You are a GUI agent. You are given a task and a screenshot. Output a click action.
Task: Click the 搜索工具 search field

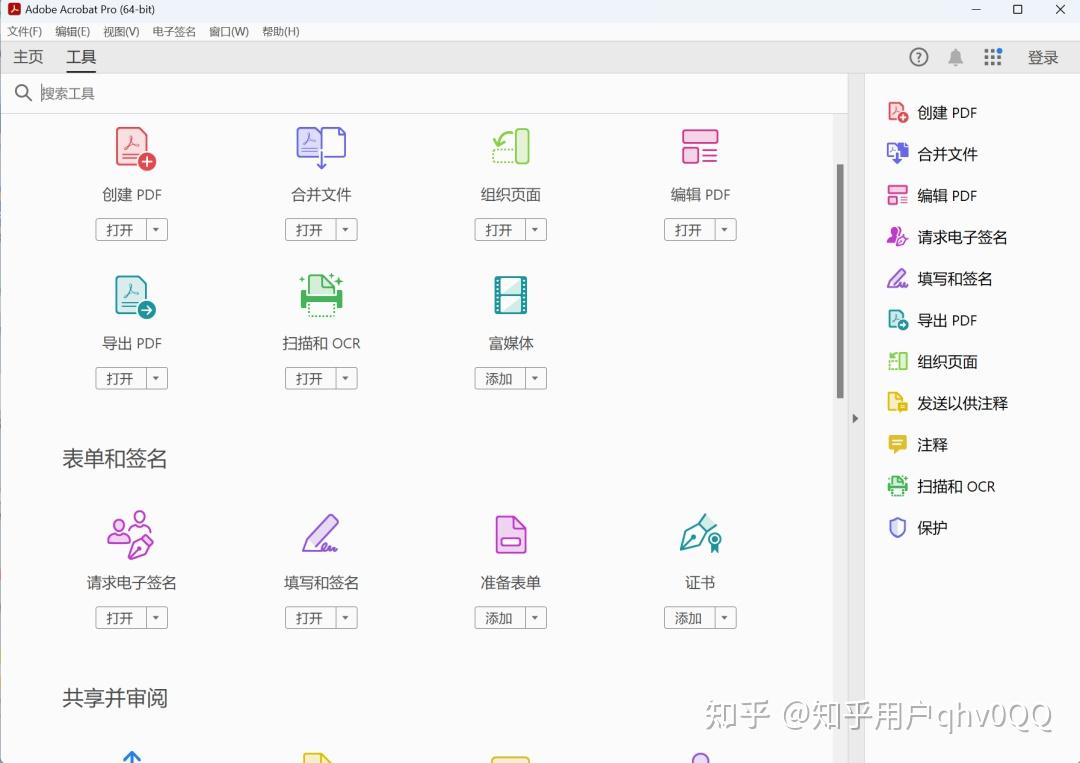[x=441, y=93]
